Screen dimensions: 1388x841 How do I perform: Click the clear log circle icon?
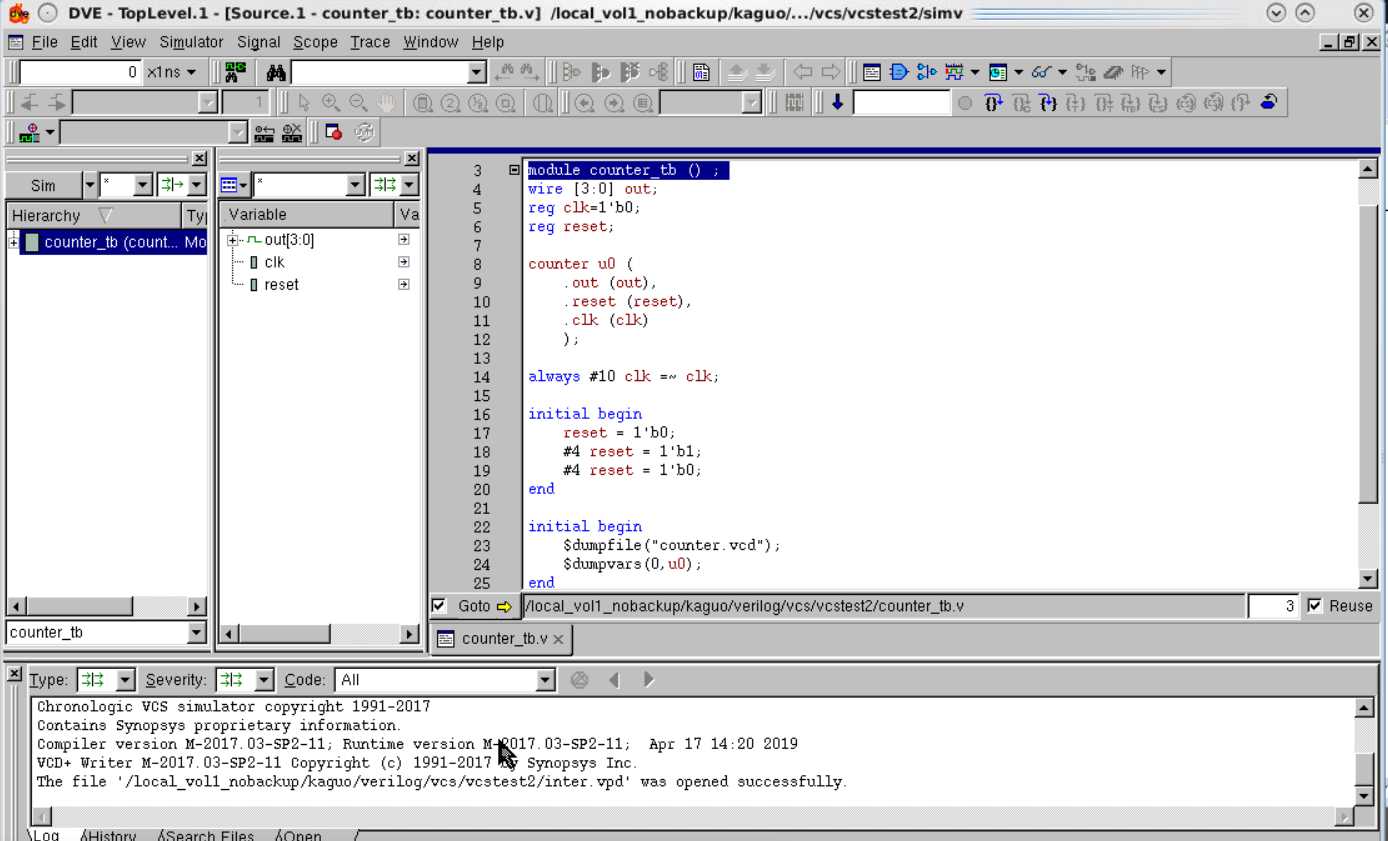coord(579,680)
